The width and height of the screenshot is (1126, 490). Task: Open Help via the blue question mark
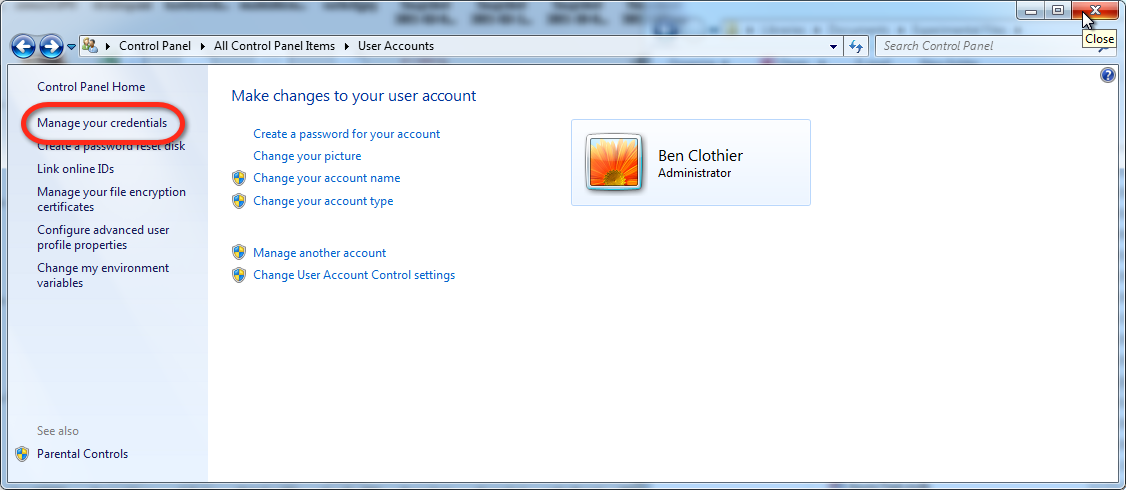pyautogui.click(x=1108, y=75)
